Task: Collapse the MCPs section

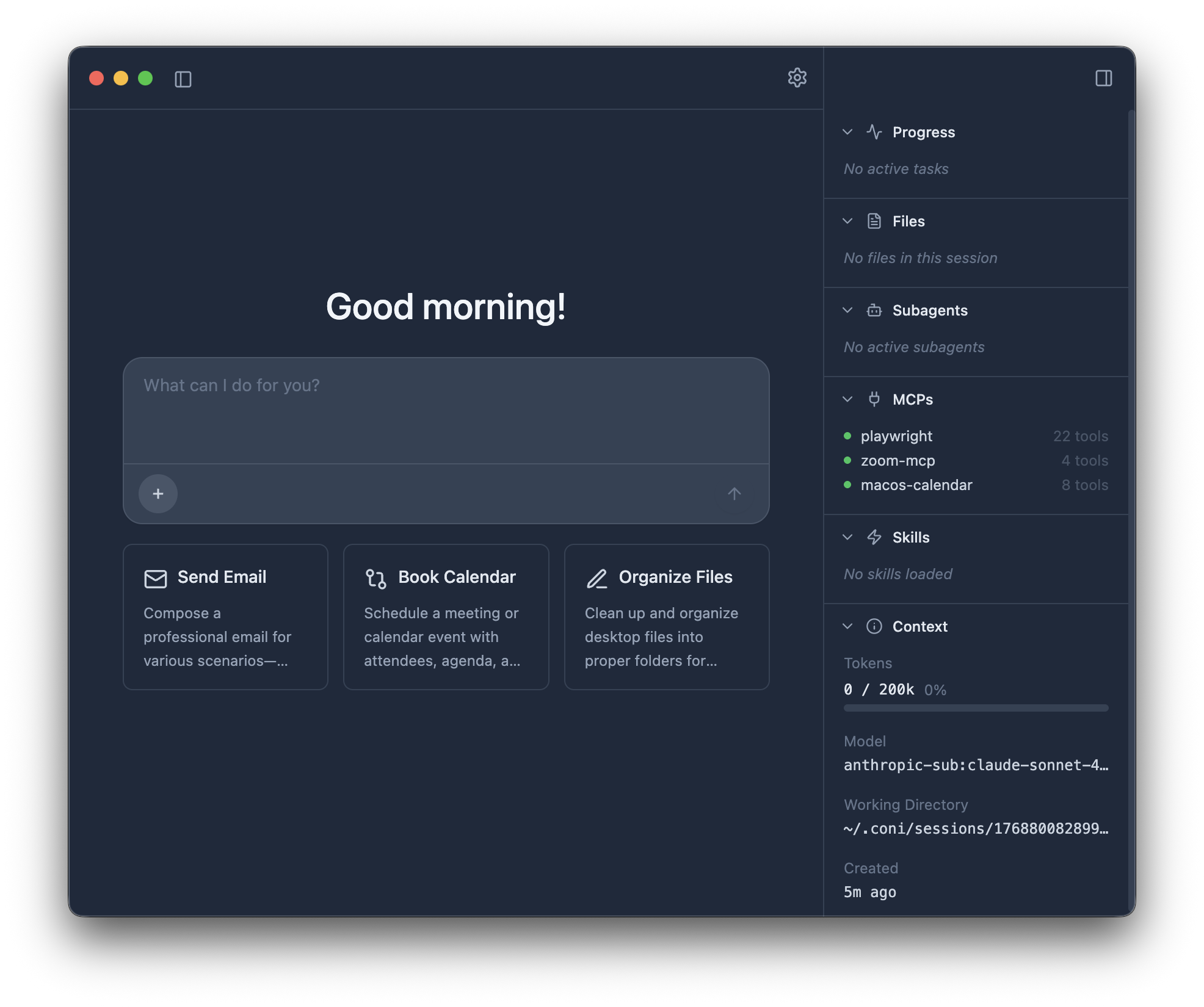Action: tap(847, 399)
